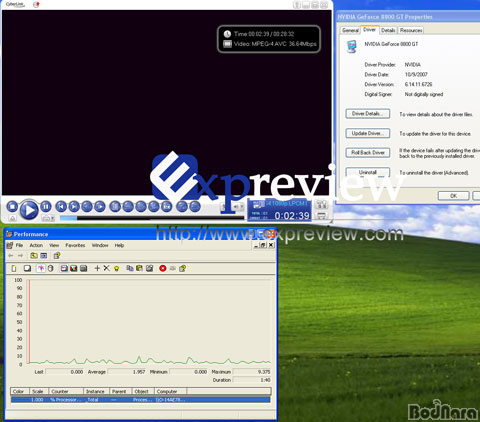Select View Log Data icon
This screenshot has width=480, height=422.
[50, 268]
